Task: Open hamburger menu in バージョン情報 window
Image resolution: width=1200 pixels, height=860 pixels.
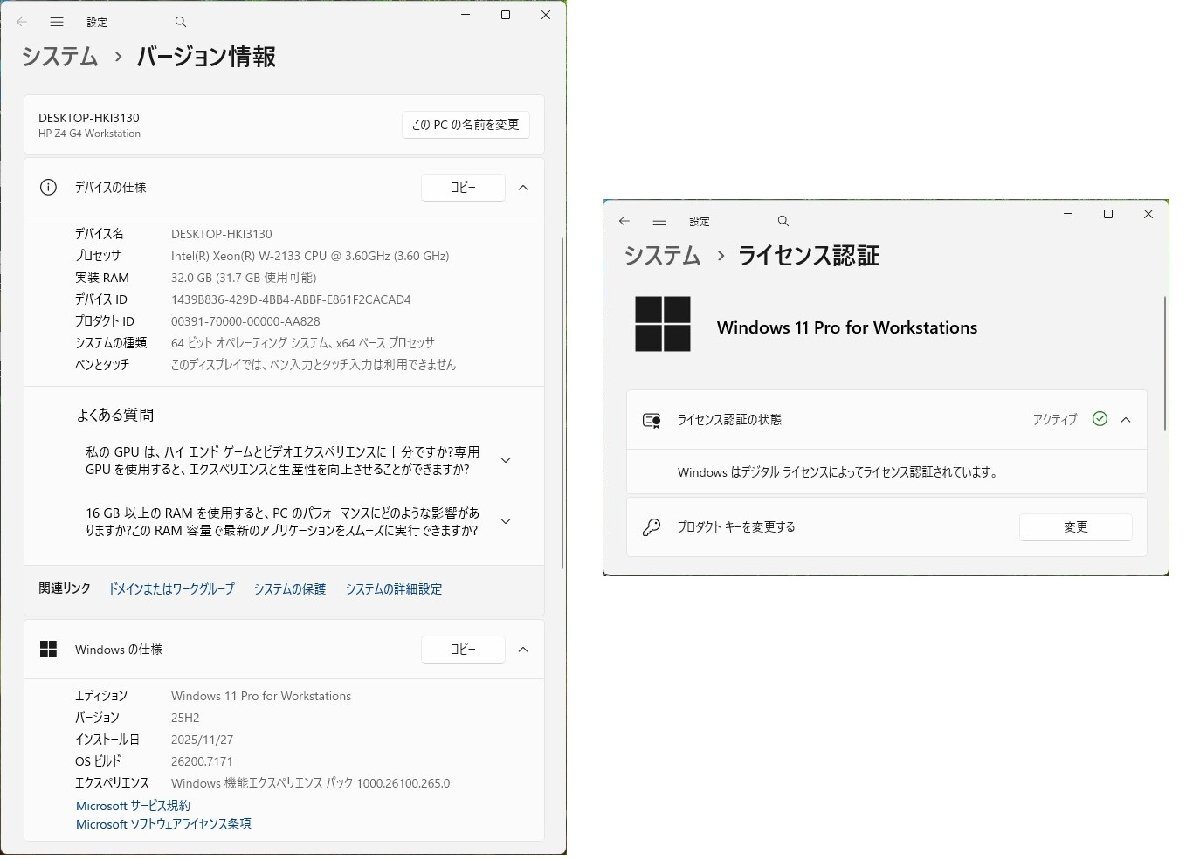Action: 57,21
